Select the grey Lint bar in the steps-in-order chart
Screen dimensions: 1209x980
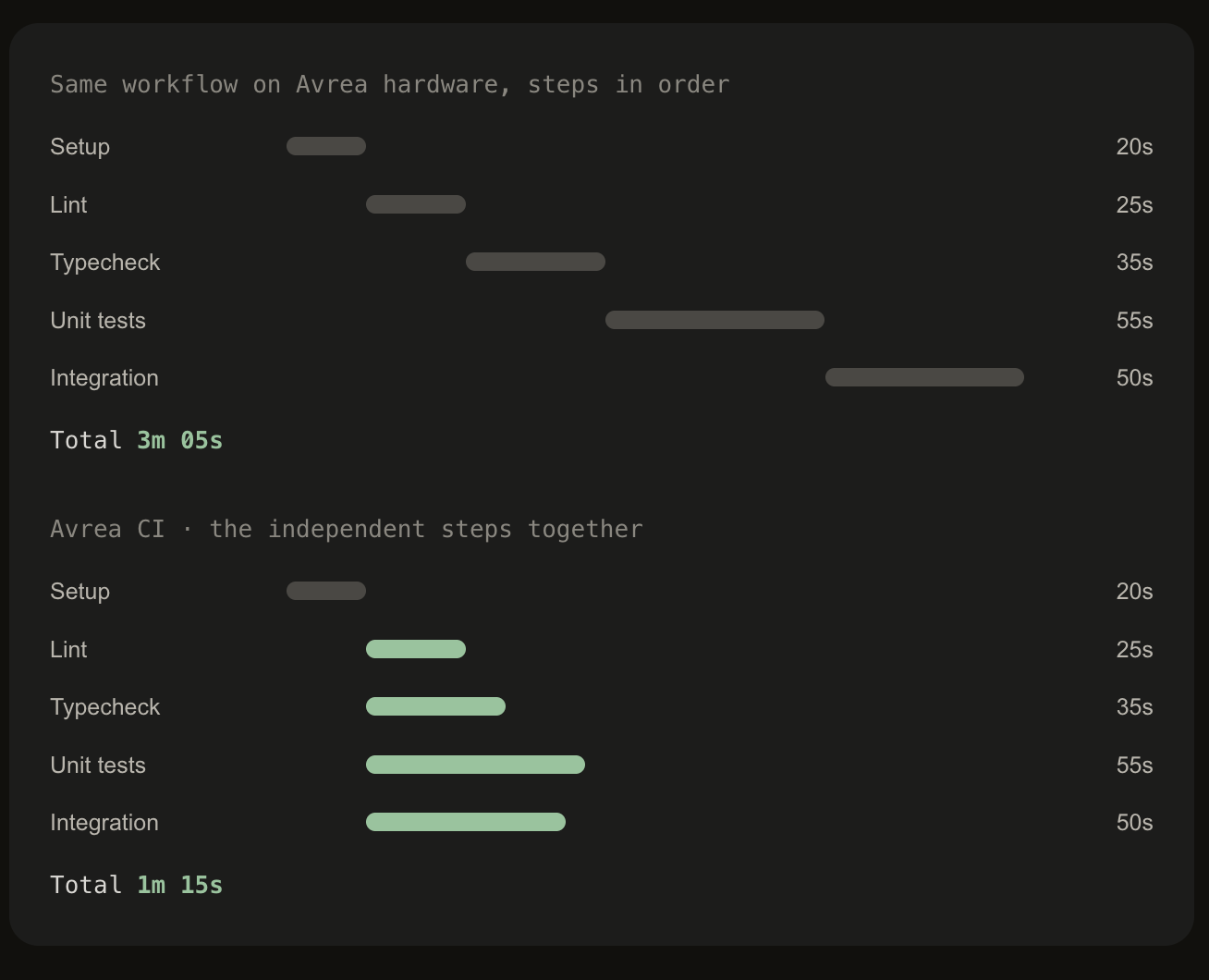416,204
